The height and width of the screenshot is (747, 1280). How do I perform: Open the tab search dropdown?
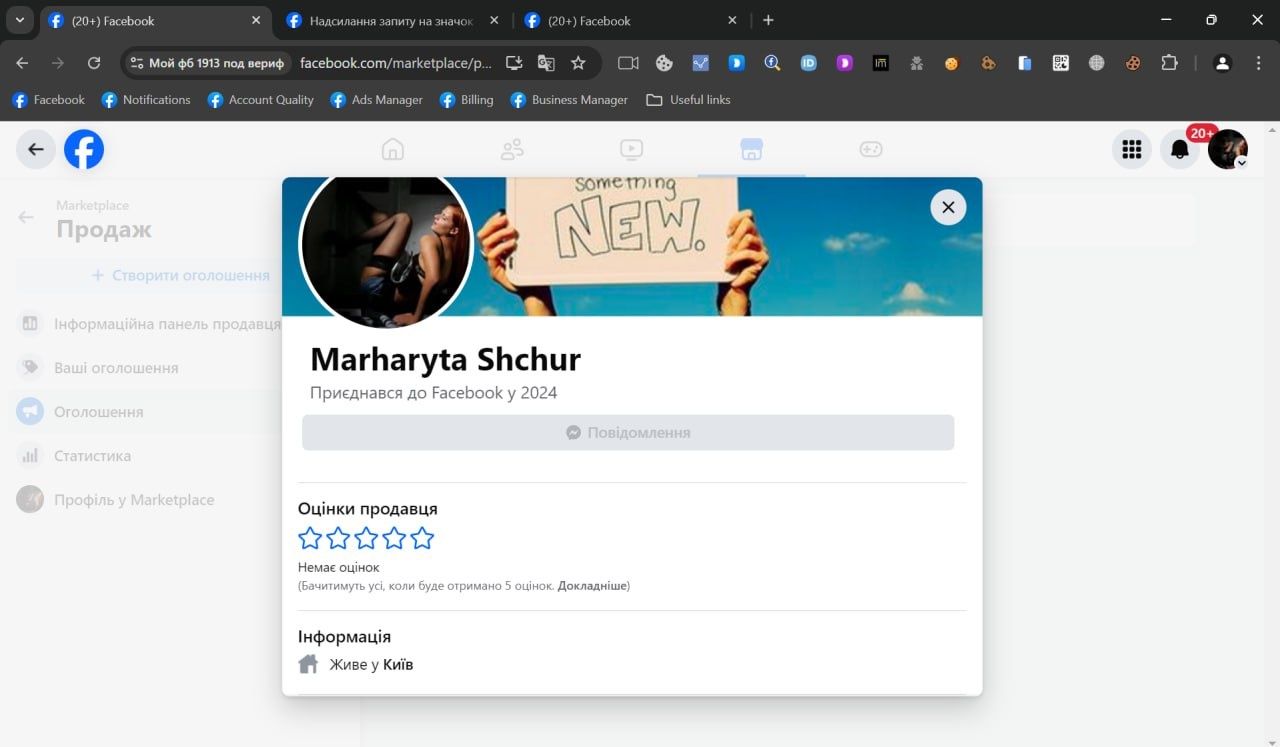pos(19,20)
